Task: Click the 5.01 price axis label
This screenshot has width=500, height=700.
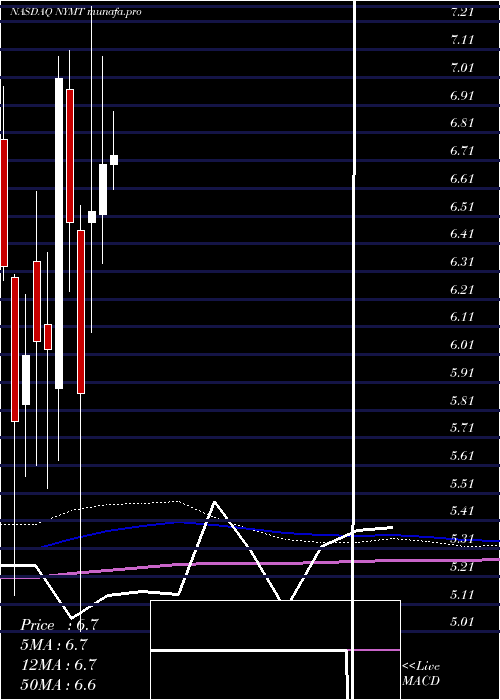Action: (462, 622)
